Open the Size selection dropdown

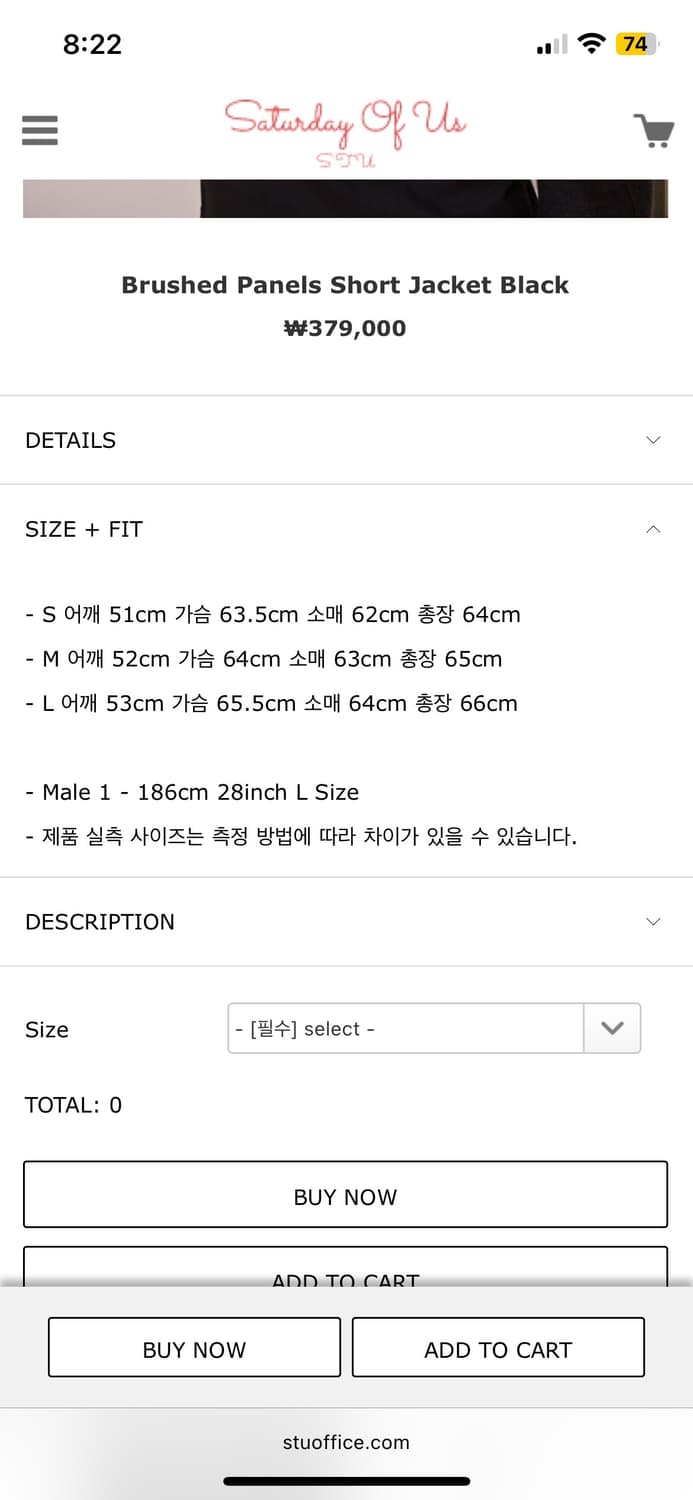click(611, 1028)
